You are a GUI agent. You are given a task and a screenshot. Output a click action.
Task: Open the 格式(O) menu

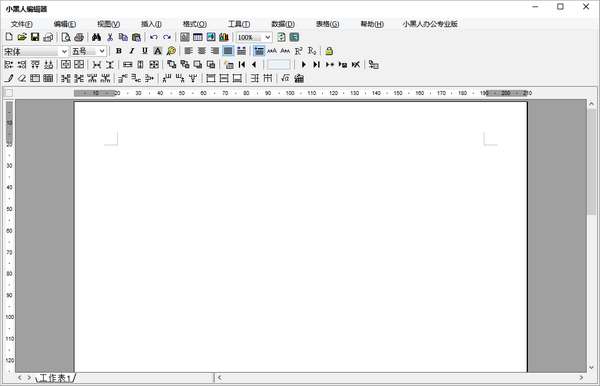[195, 24]
